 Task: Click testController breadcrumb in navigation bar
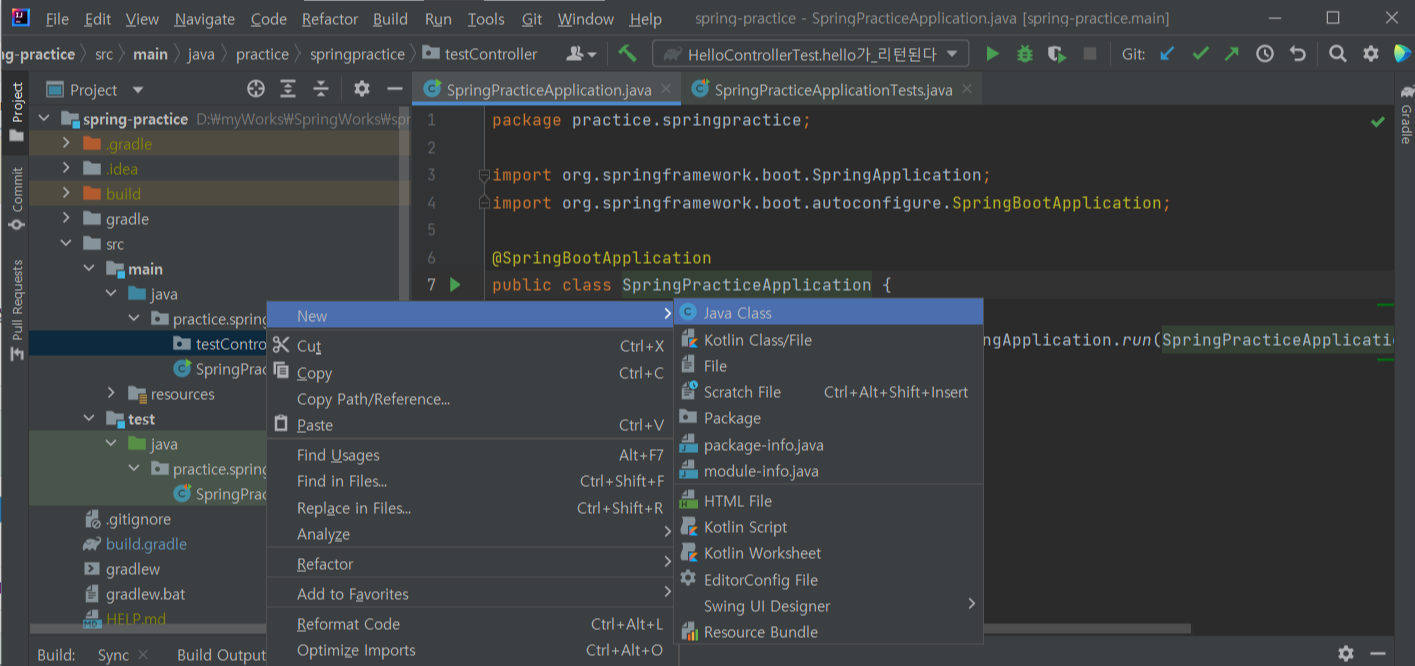(x=480, y=54)
